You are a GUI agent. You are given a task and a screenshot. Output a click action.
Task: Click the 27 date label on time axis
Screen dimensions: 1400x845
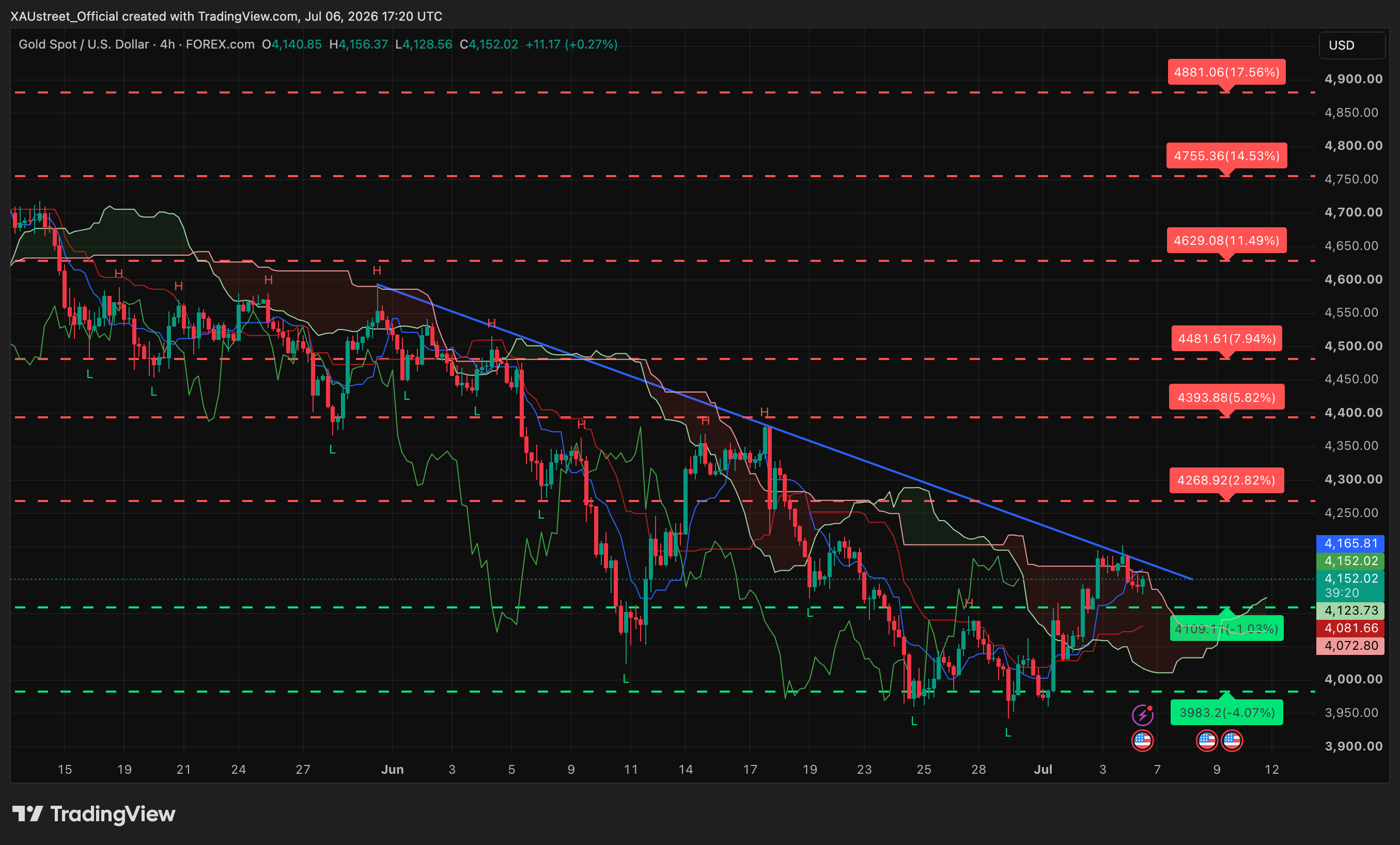303,770
